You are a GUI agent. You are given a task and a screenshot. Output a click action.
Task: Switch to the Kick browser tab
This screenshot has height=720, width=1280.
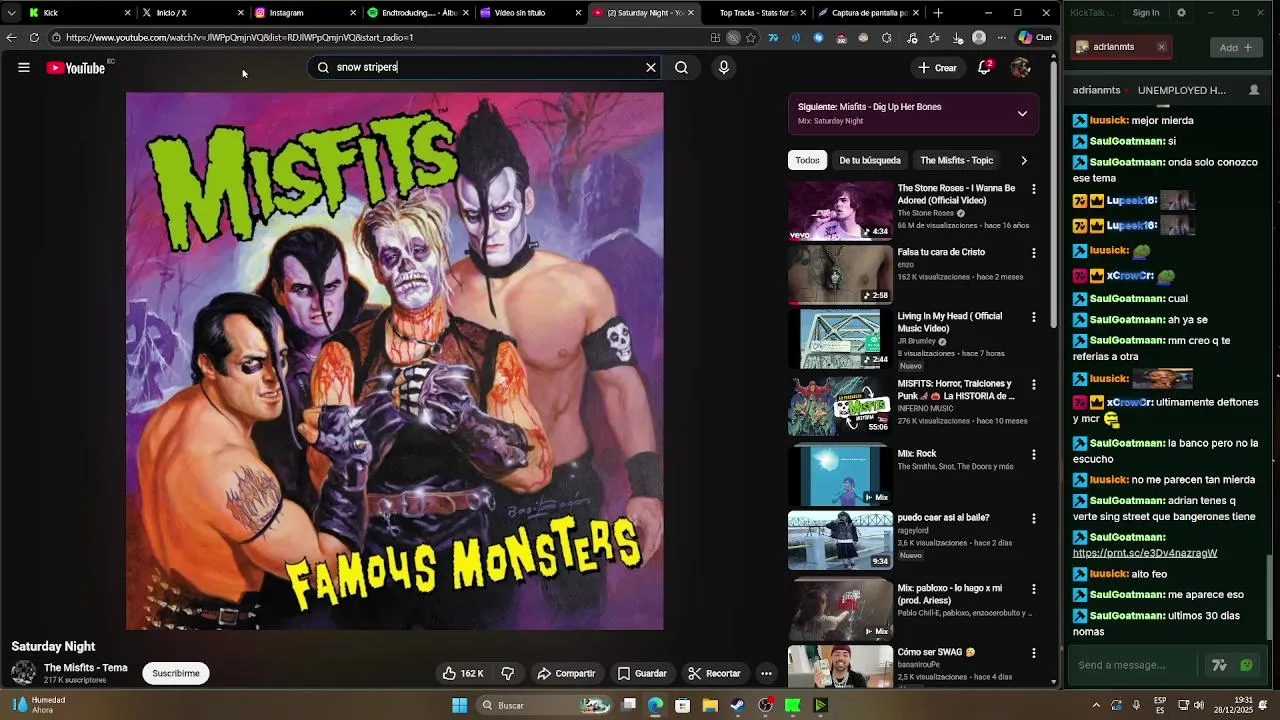pyautogui.click(x=80, y=13)
